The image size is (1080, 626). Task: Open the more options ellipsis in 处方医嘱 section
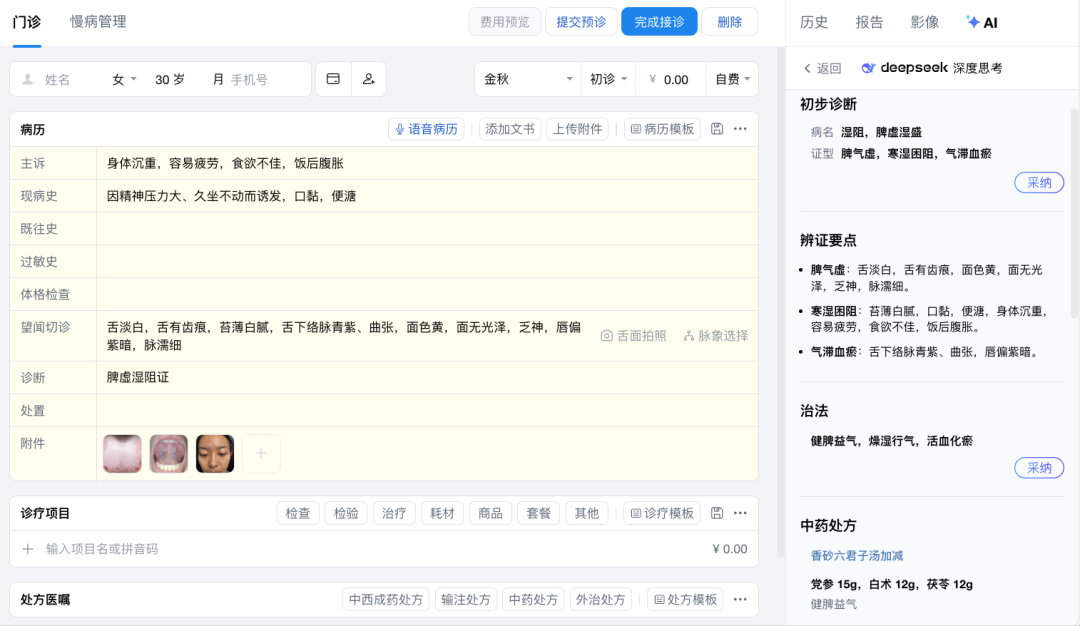pyautogui.click(x=738, y=599)
